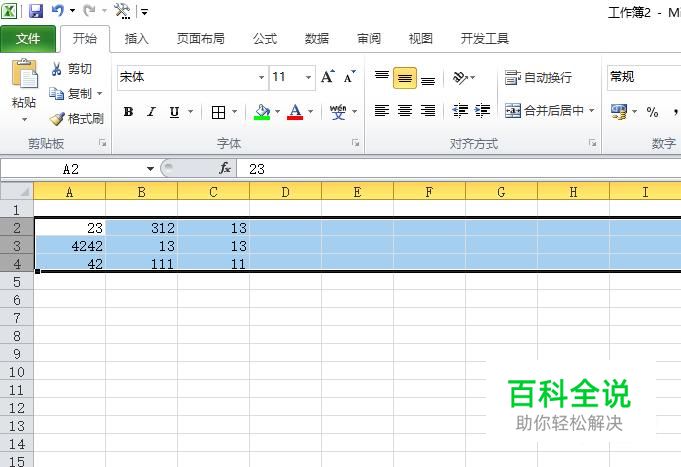Switch to the 审阅 tab

(369, 39)
